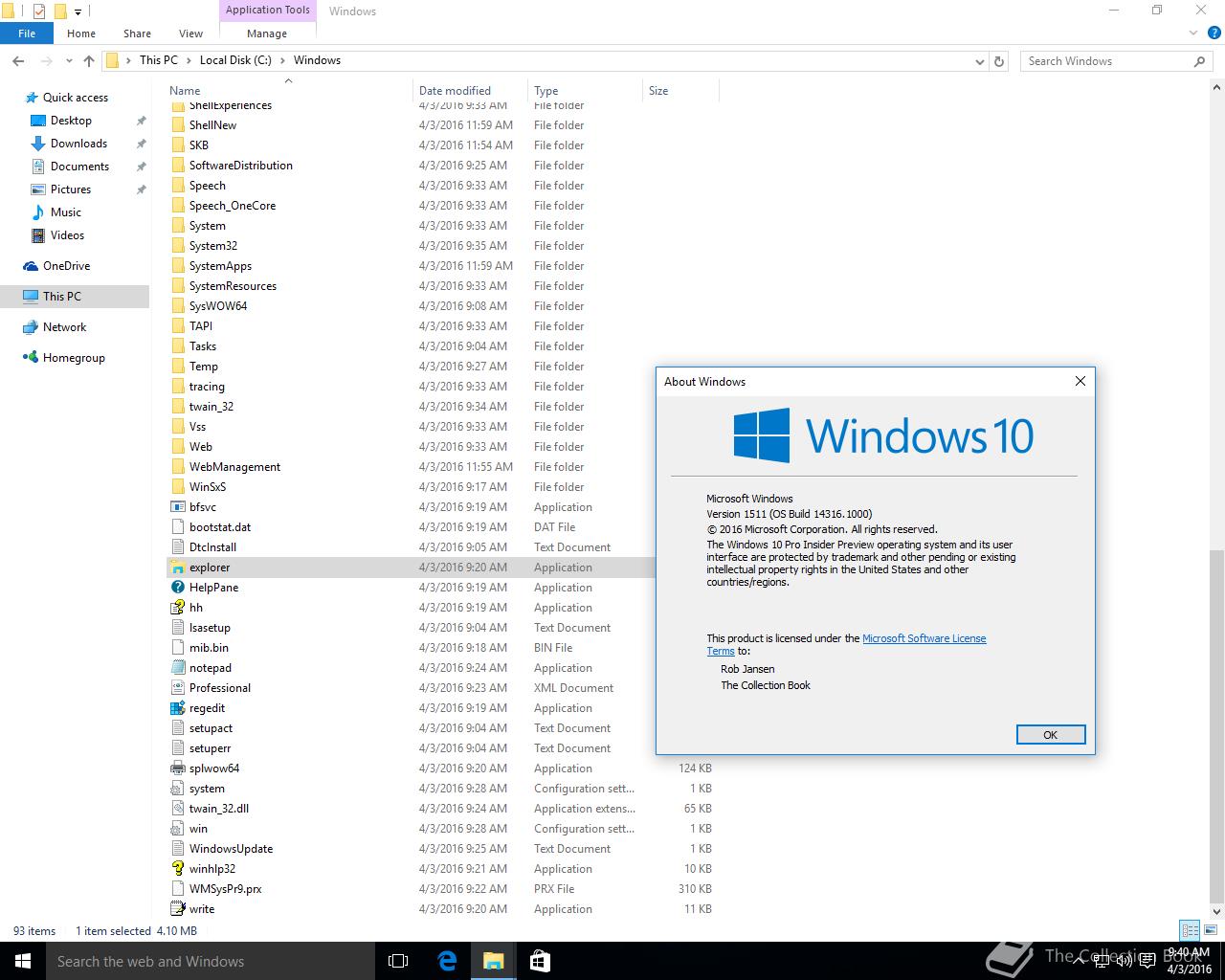Select the WindowsUpdate text document
1225x980 pixels.
tap(231, 849)
